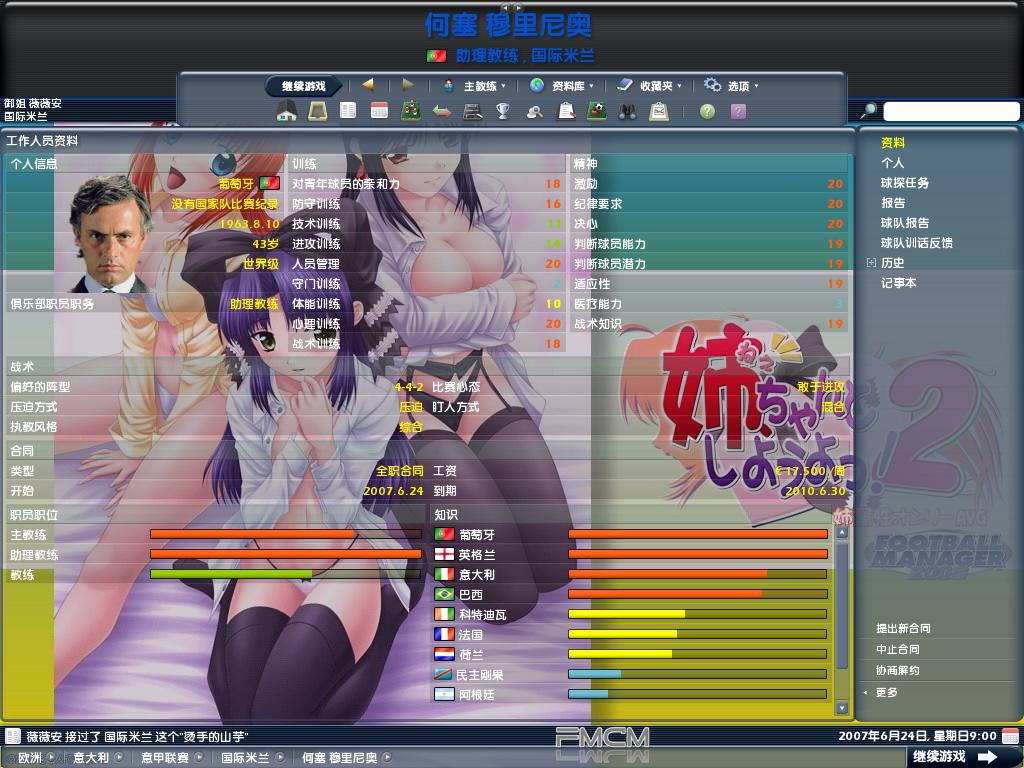
Task: Select 球探任务 in the right sidebar
Action: point(904,183)
